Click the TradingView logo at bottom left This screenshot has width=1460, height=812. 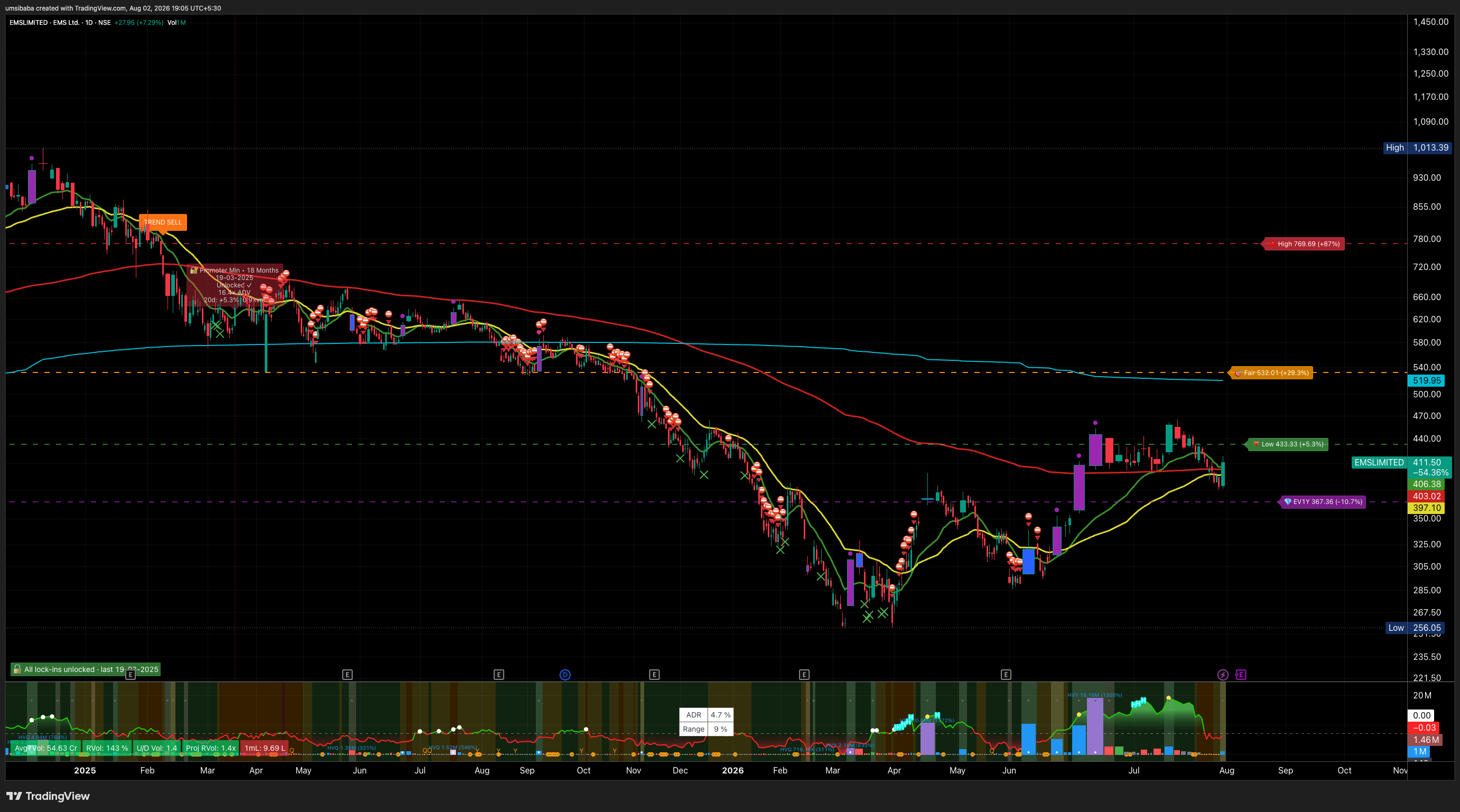pos(48,796)
